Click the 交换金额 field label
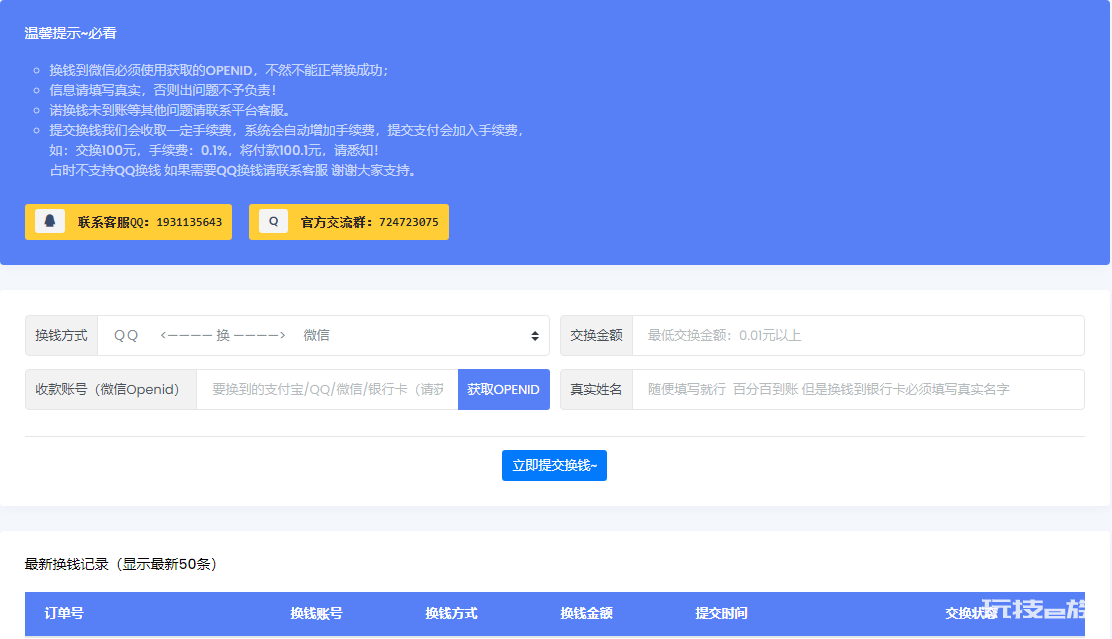This screenshot has height=639, width=1112. tap(596, 335)
